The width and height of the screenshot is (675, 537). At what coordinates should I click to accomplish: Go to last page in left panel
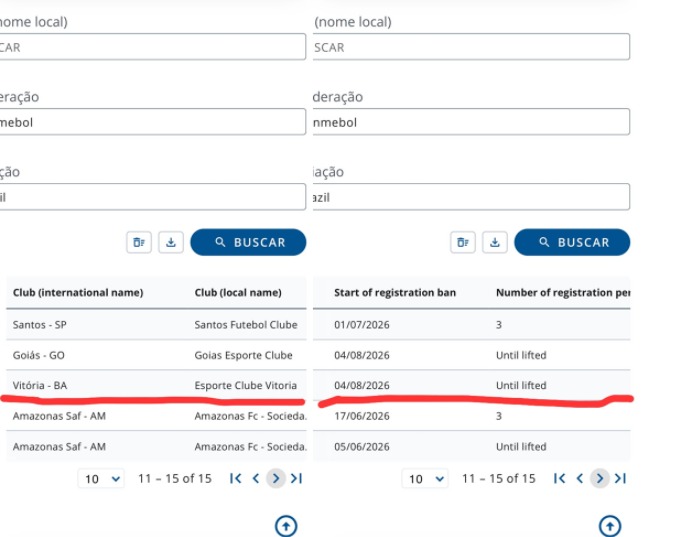(296, 478)
